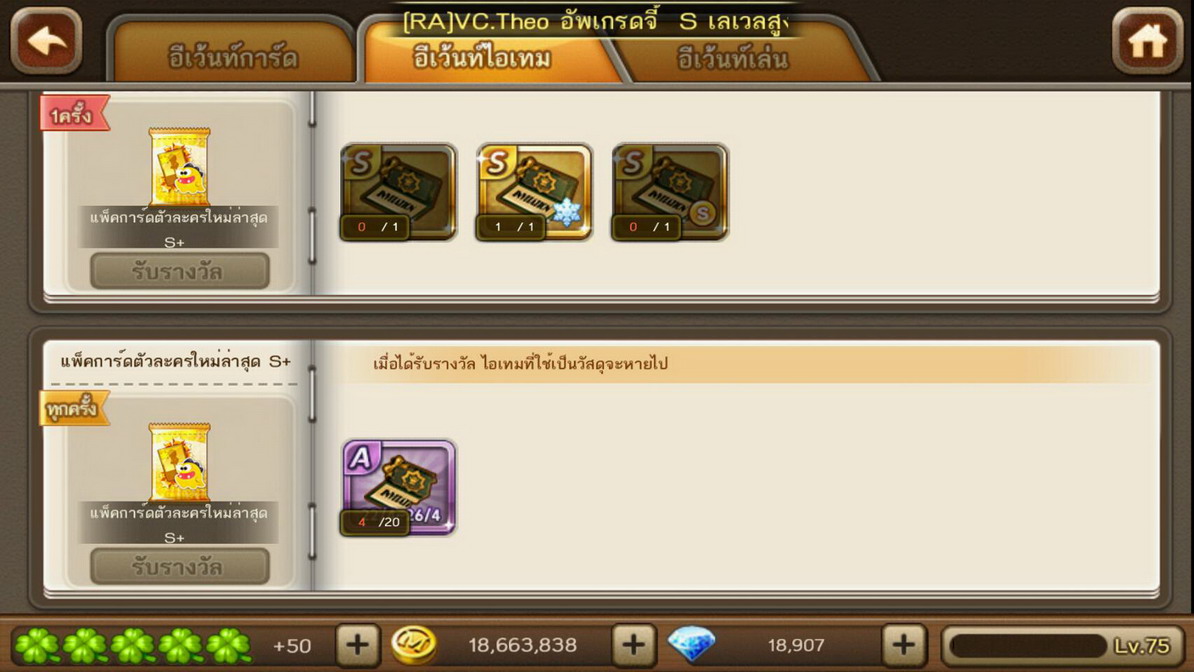Tap the blue diamond gem icon

pyautogui.click(x=691, y=645)
